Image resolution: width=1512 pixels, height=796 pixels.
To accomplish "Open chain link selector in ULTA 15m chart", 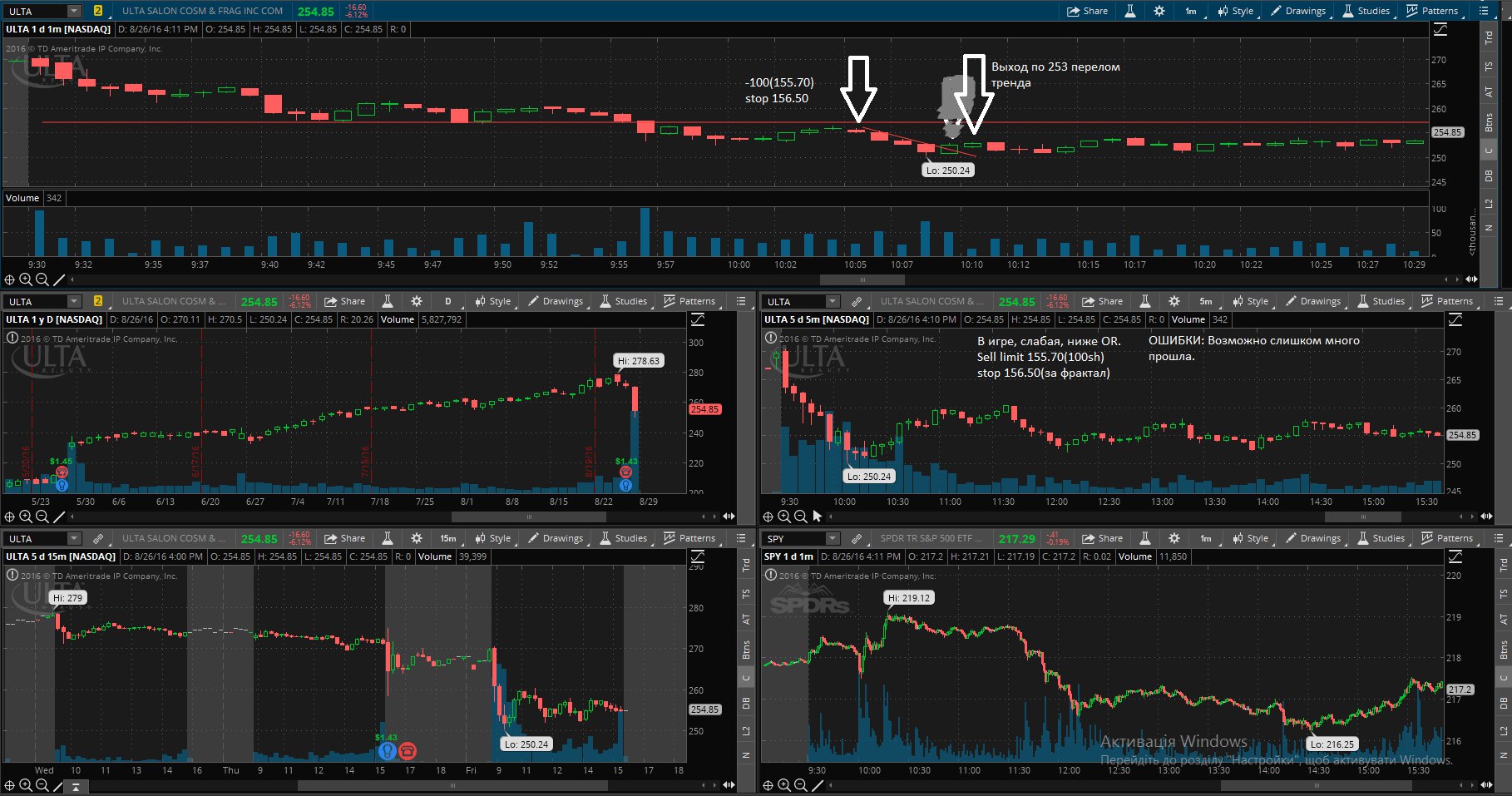I will tap(98, 538).
